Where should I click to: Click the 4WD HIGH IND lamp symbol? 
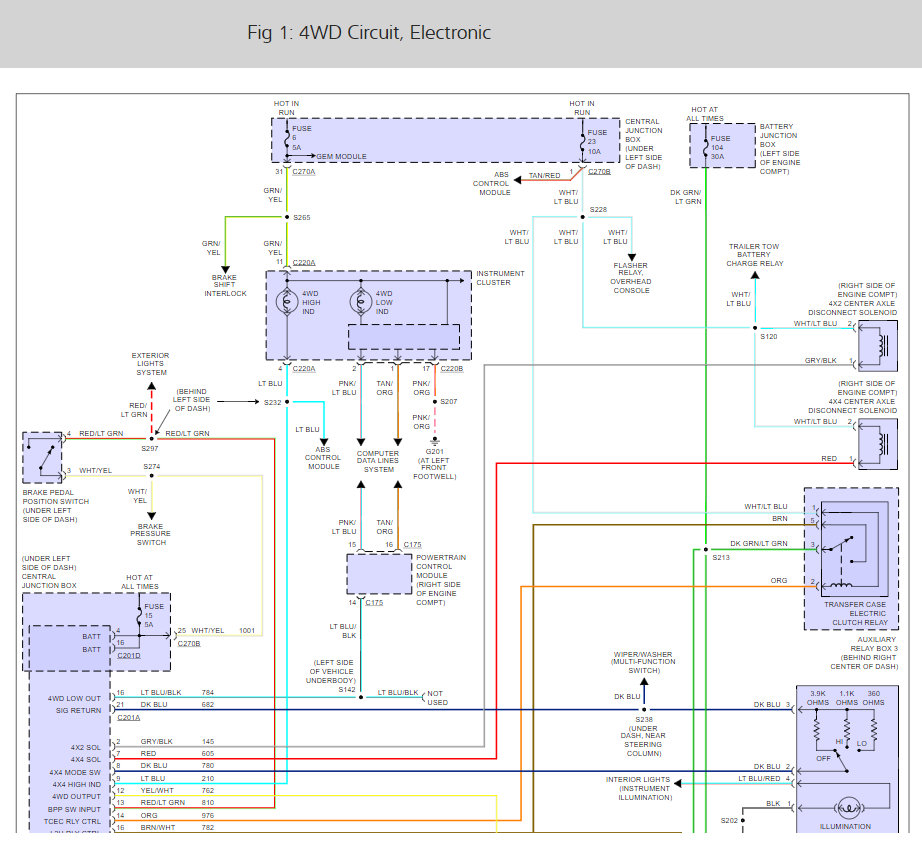tap(287, 302)
